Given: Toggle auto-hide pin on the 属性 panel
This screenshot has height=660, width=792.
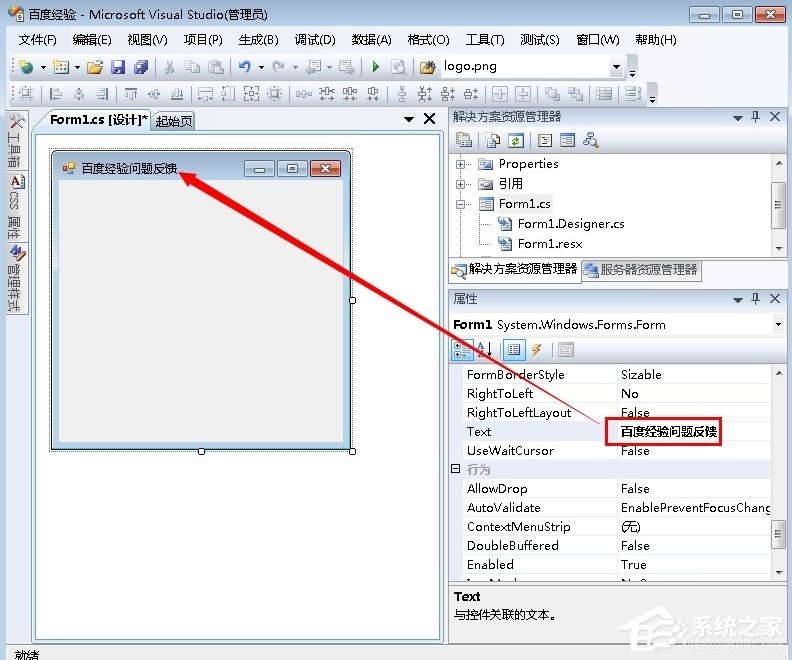Looking at the screenshot, I should [x=756, y=299].
